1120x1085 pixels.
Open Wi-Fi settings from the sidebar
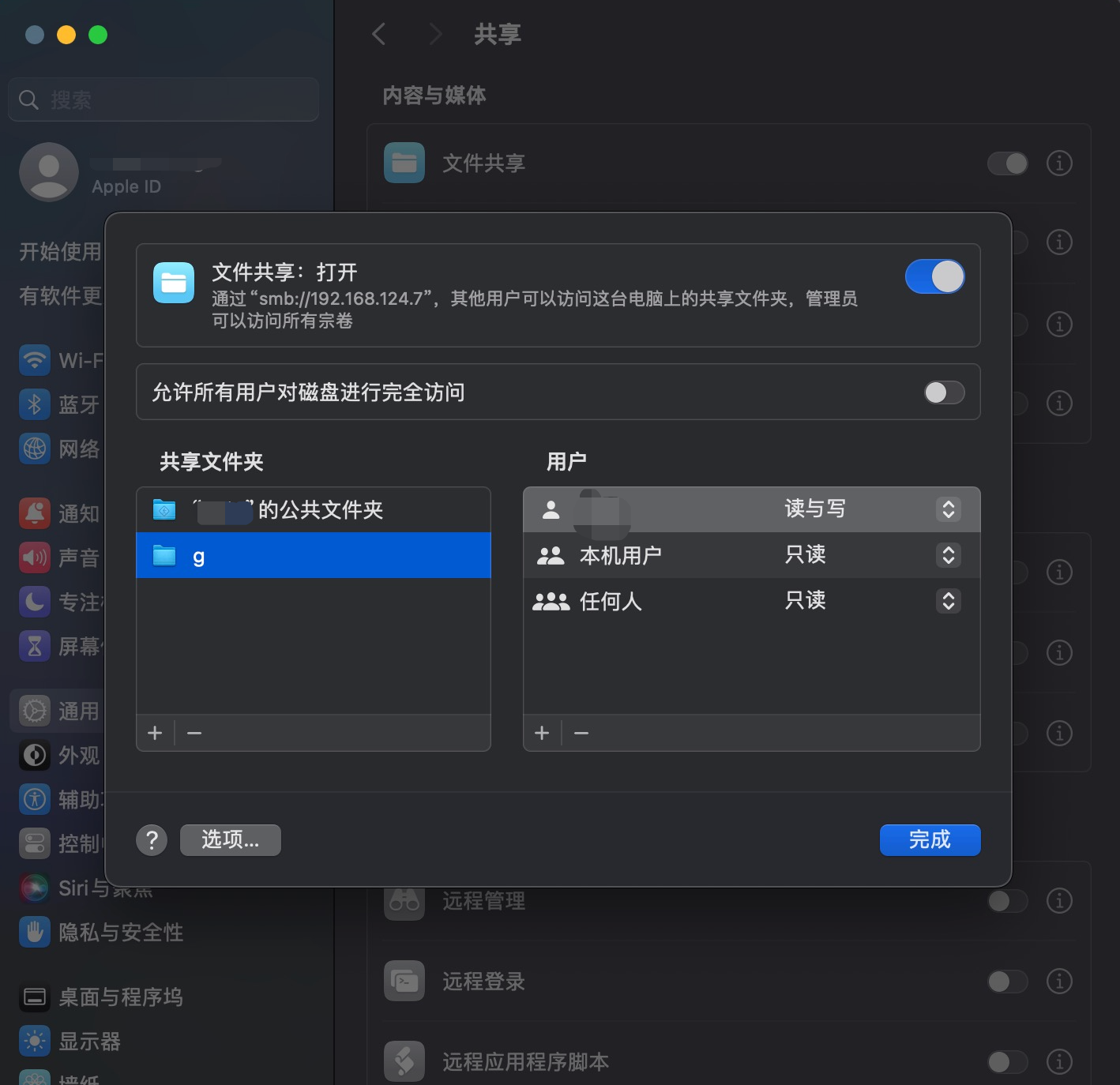pos(35,360)
